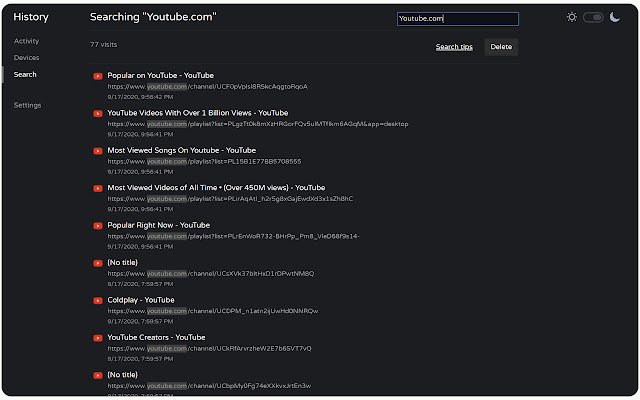The width and height of the screenshot is (640, 400).
Task: Click the favicon of the first (No title) entry
Action: (x=98, y=263)
